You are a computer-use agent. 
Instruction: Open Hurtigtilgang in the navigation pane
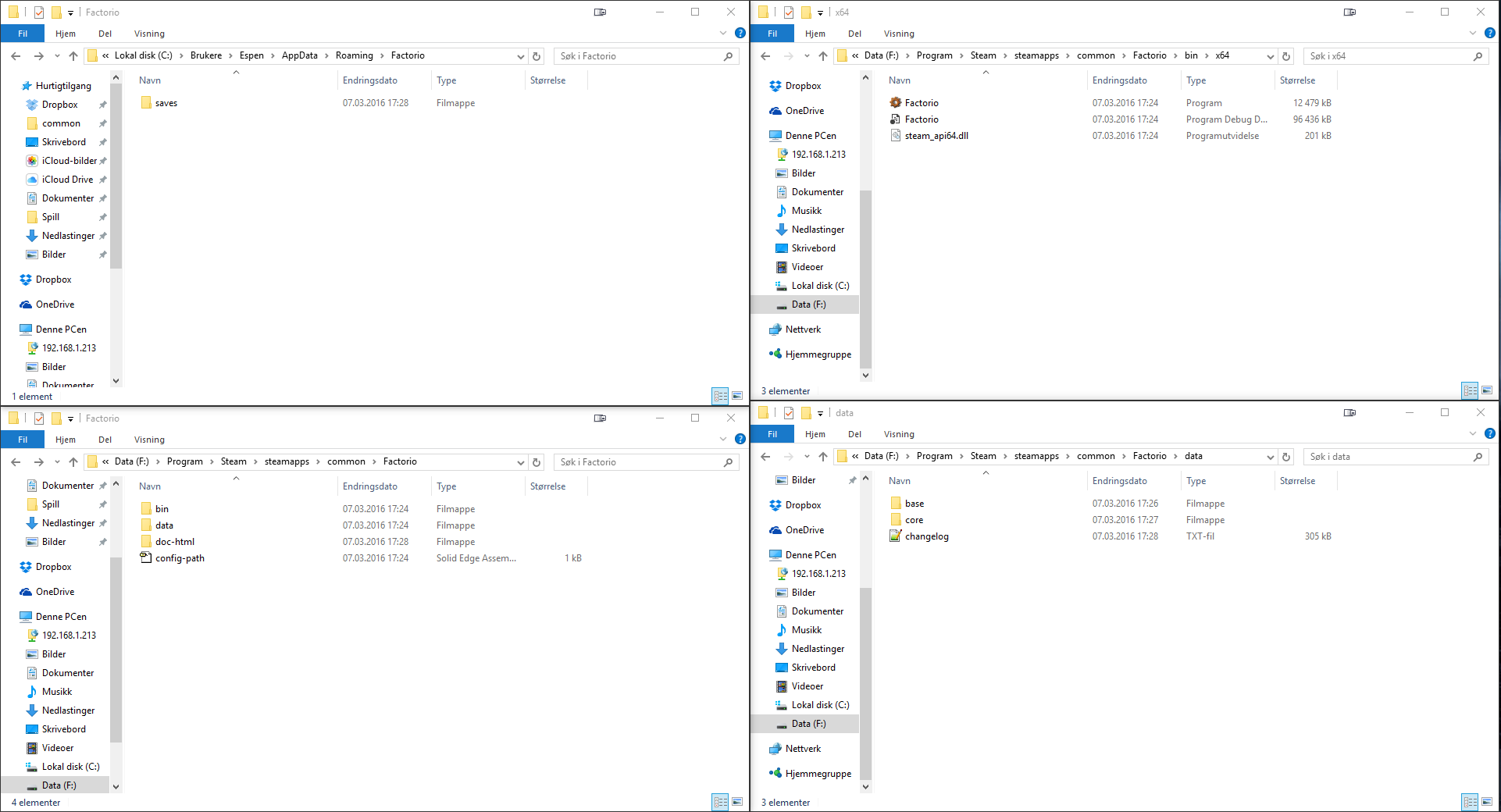[x=63, y=86]
